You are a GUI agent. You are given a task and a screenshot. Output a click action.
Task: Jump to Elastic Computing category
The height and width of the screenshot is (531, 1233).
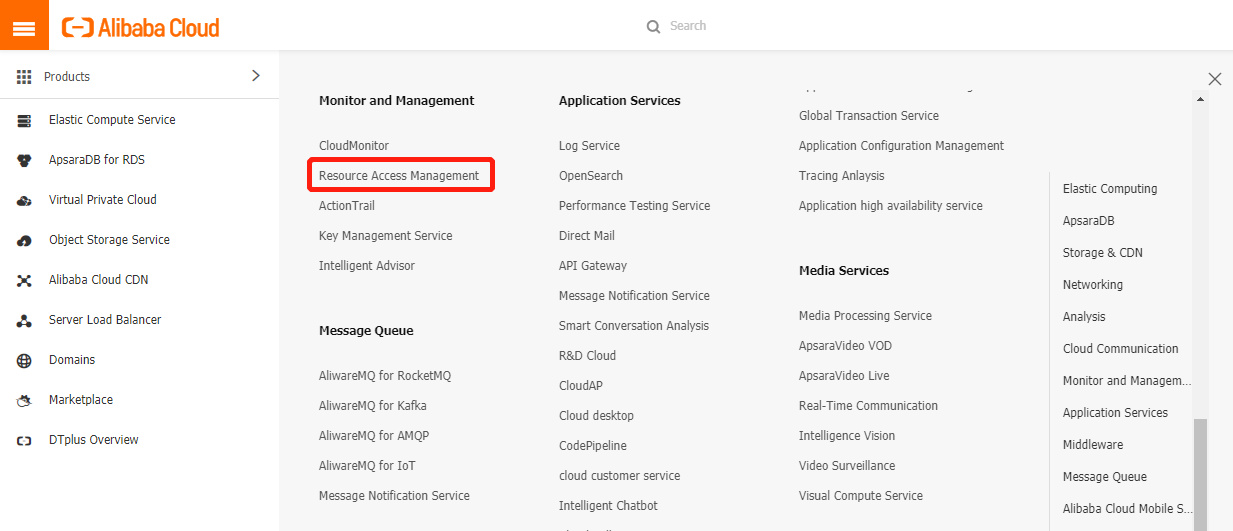[1109, 189]
